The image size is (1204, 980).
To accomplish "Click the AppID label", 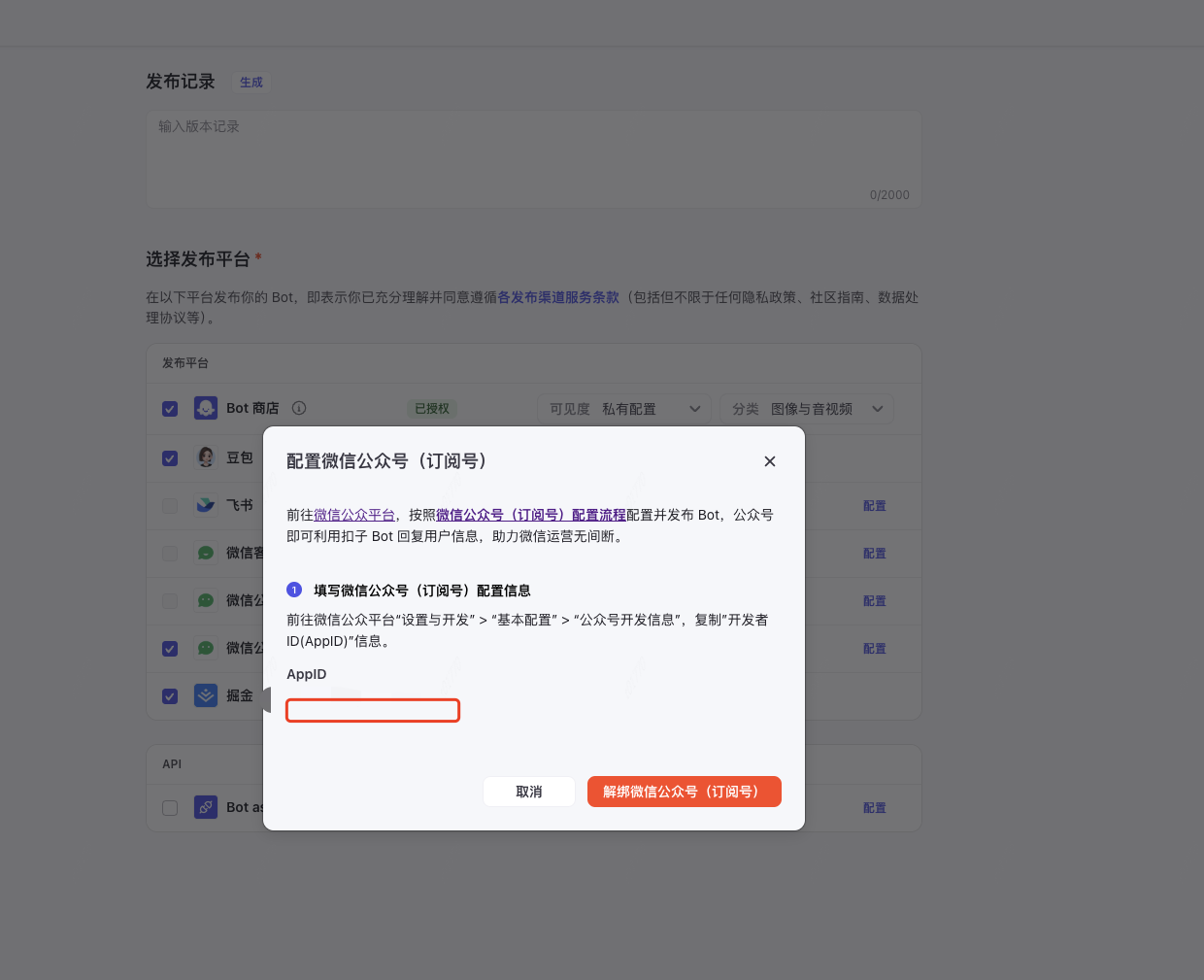I will tap(307, 674).
